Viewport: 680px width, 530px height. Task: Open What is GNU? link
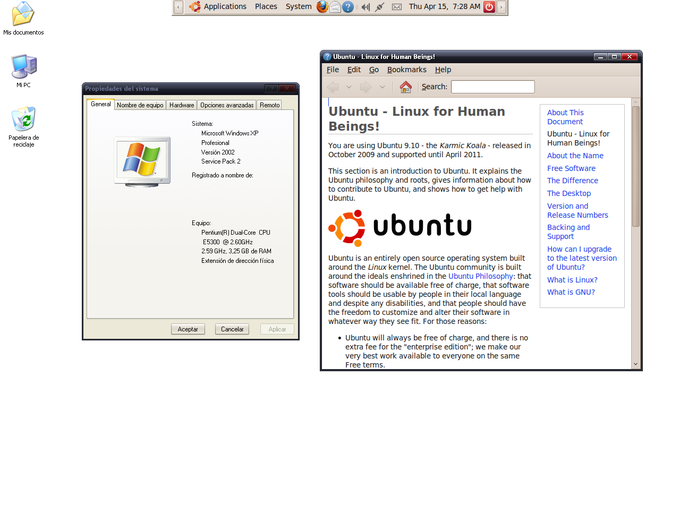click(x=571, y=292)
